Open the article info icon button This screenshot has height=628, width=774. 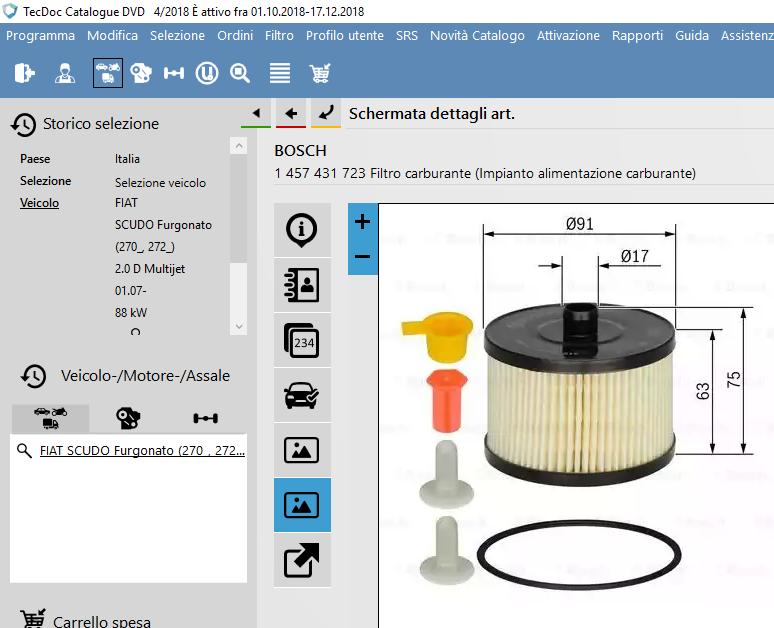click(x=302, y=230)
